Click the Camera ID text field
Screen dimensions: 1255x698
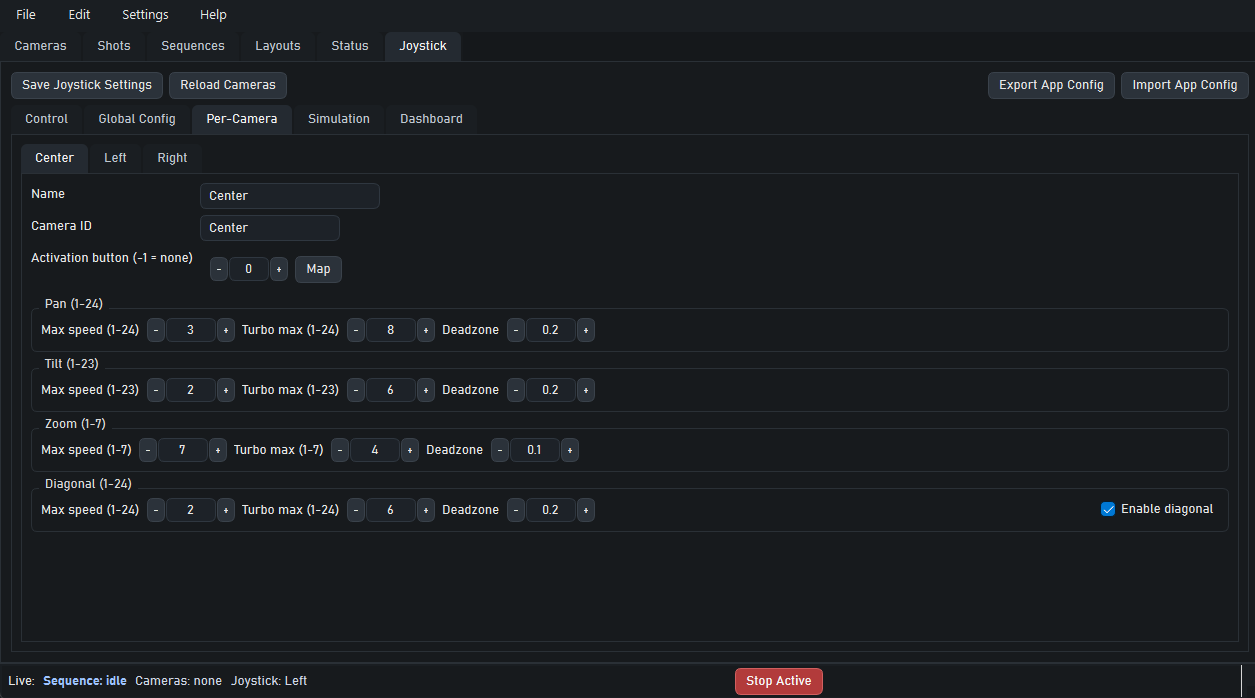(x=269, y=228)
